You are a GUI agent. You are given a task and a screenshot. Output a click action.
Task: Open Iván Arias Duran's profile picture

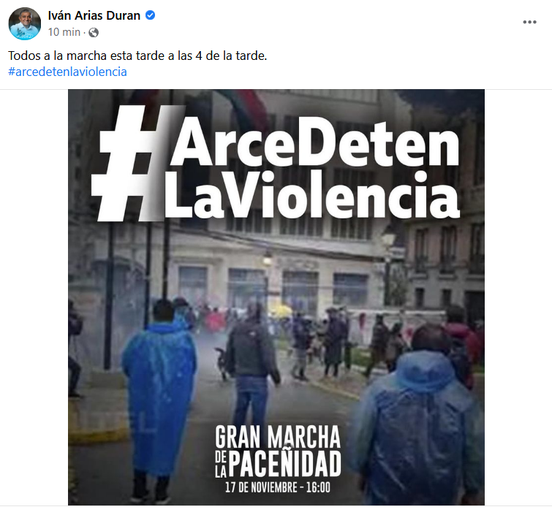click(x=25, y=24)
